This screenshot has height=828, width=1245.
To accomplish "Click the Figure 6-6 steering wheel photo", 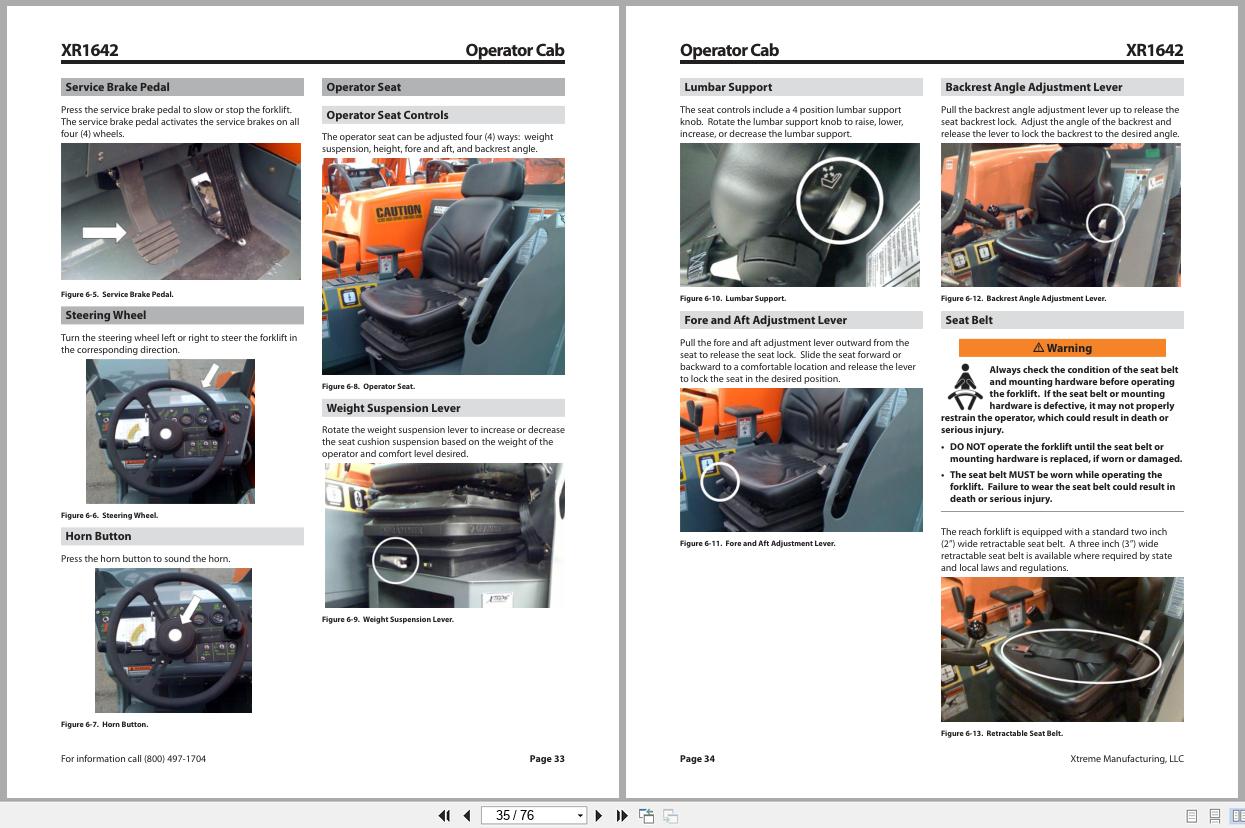I will tap(170, 431).
